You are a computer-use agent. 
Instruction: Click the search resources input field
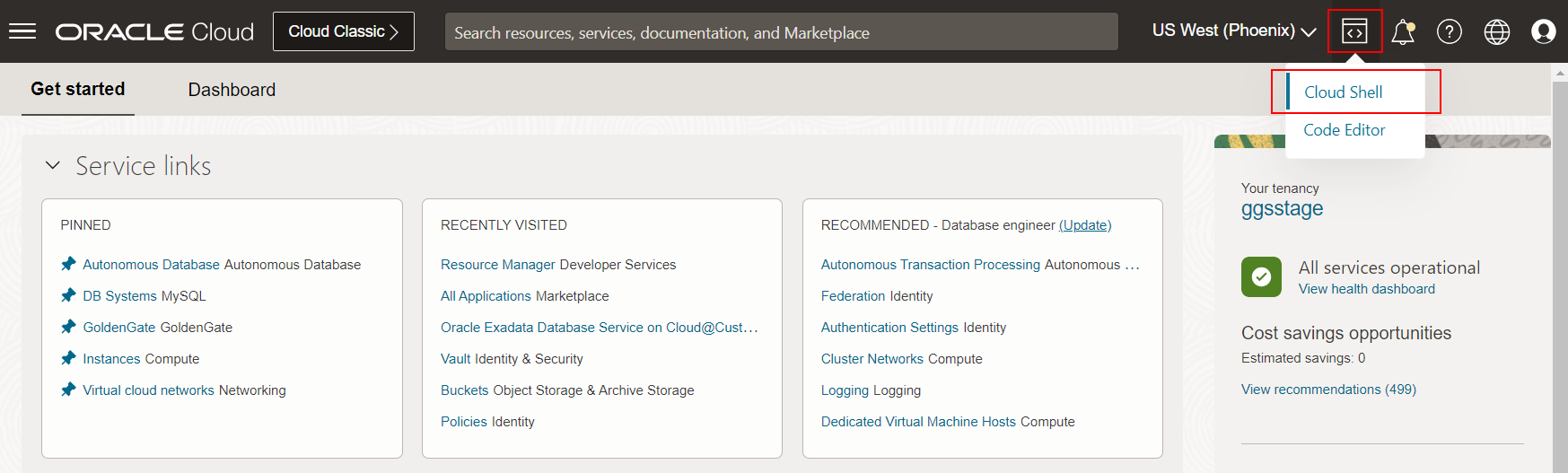click(782, 31)
